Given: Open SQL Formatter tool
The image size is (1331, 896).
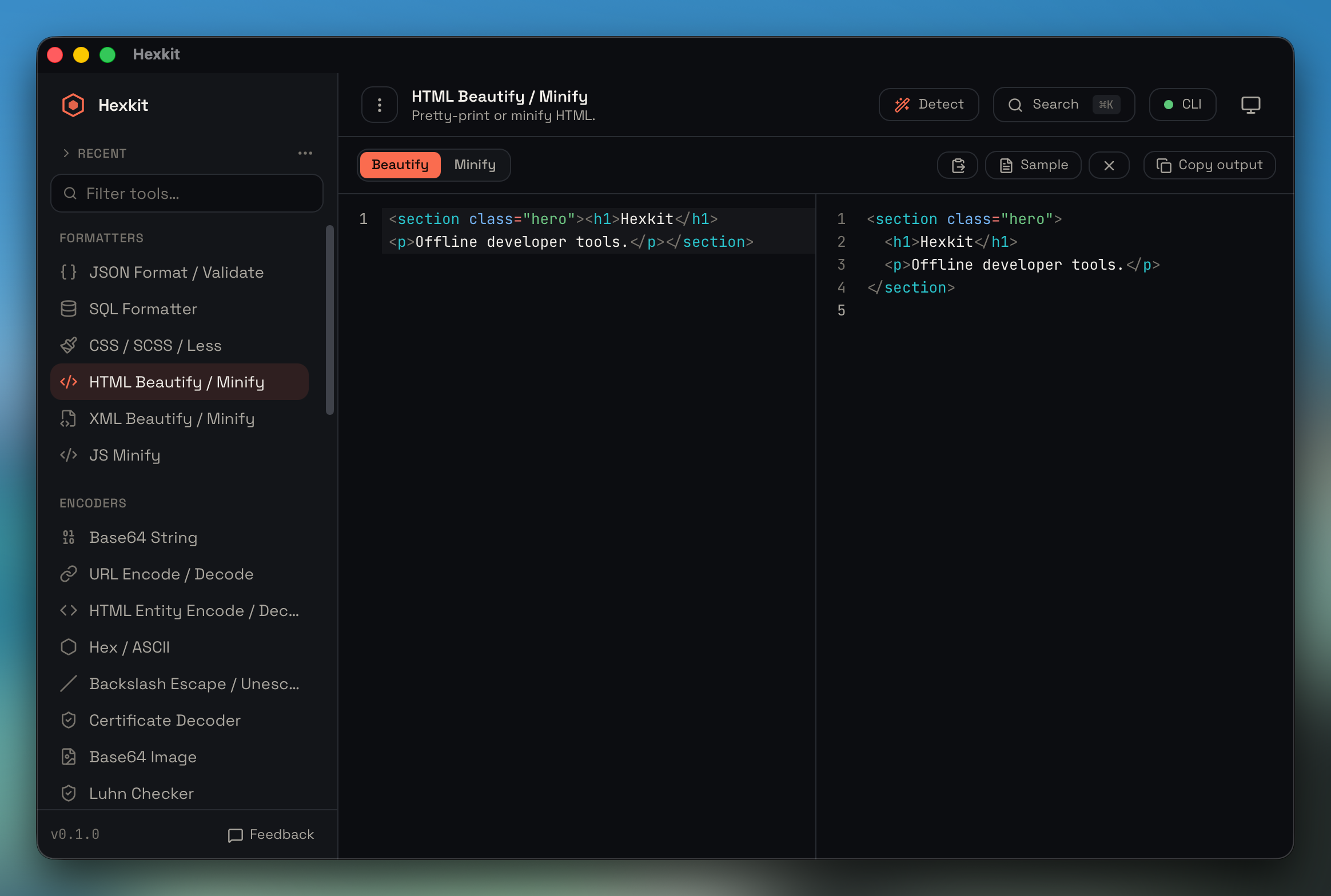Looking at the screenshot, I should pos(180,309).
